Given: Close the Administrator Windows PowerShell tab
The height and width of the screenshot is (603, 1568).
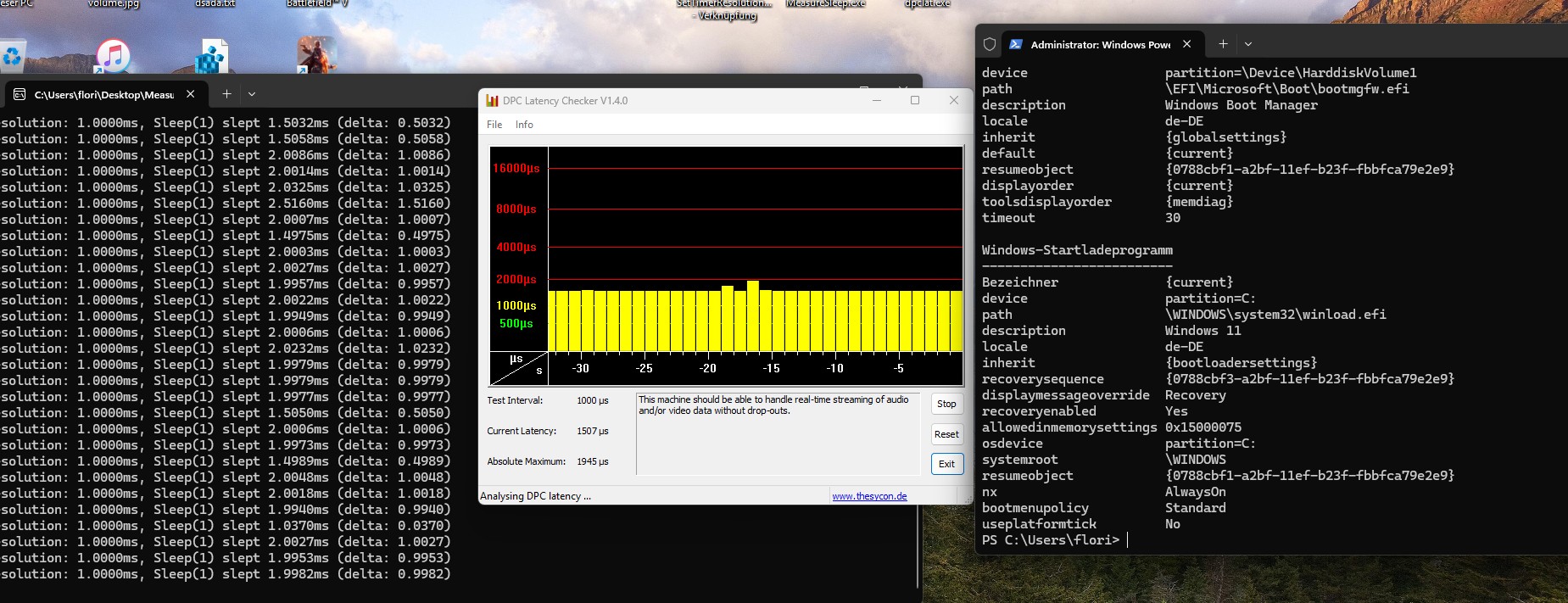Looking at the screenshot, I should click(x=1186, y=44).
